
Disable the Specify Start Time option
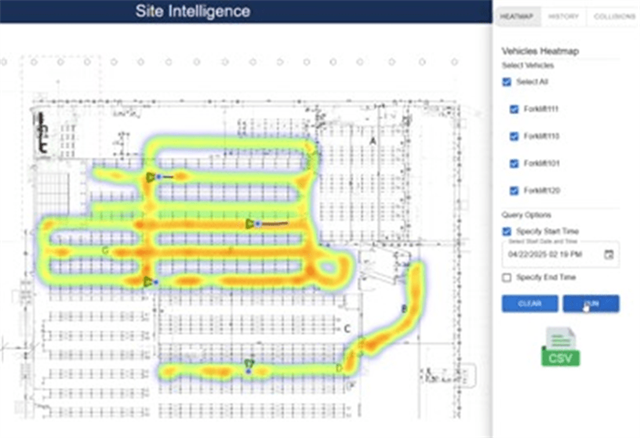click(506, 232)
